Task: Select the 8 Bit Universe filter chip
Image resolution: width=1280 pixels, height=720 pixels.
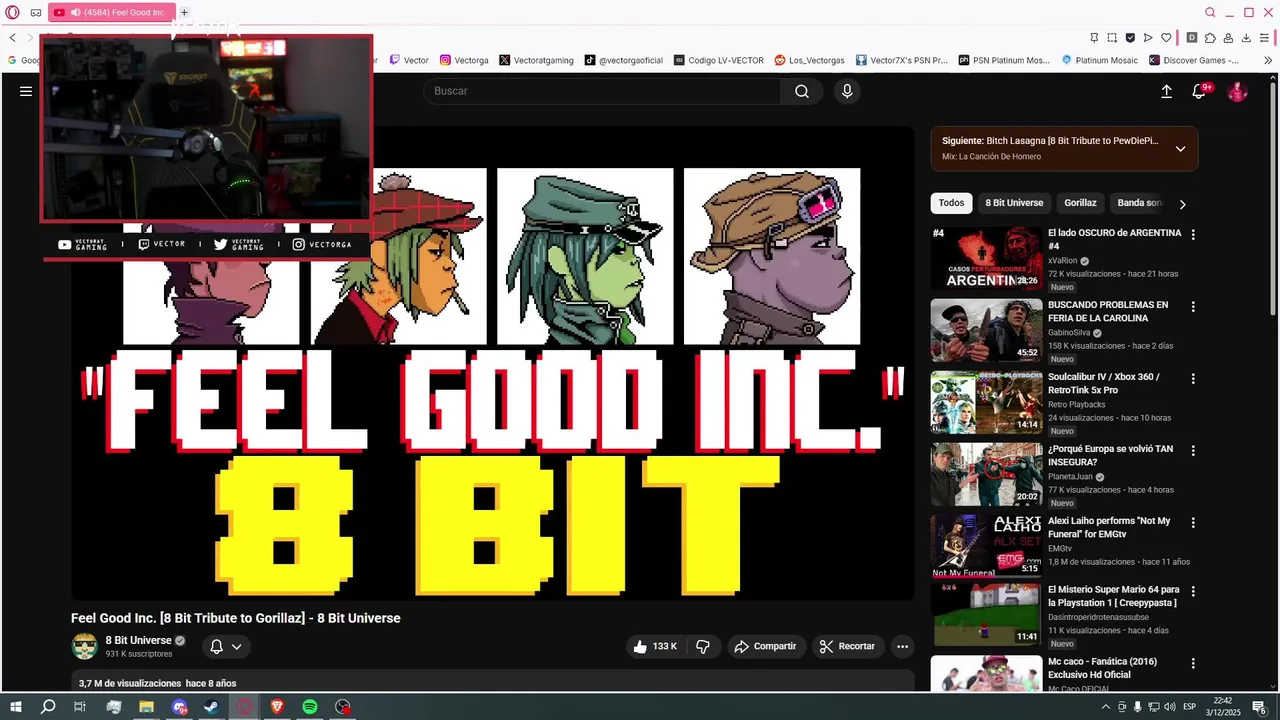Action: click(1014, 203)
